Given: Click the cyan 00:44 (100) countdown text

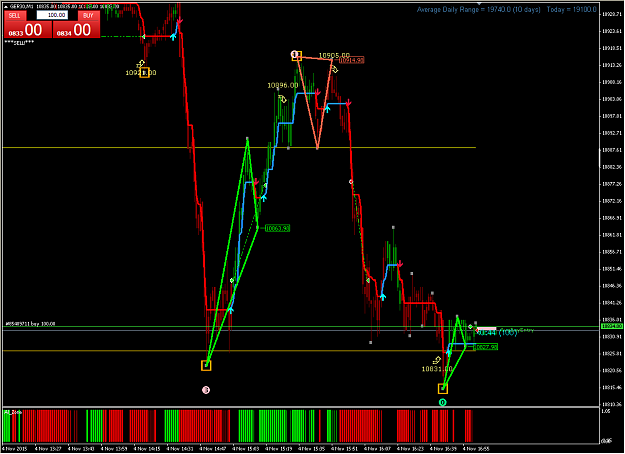Looking at the screenshot, I should coord(497,332).
